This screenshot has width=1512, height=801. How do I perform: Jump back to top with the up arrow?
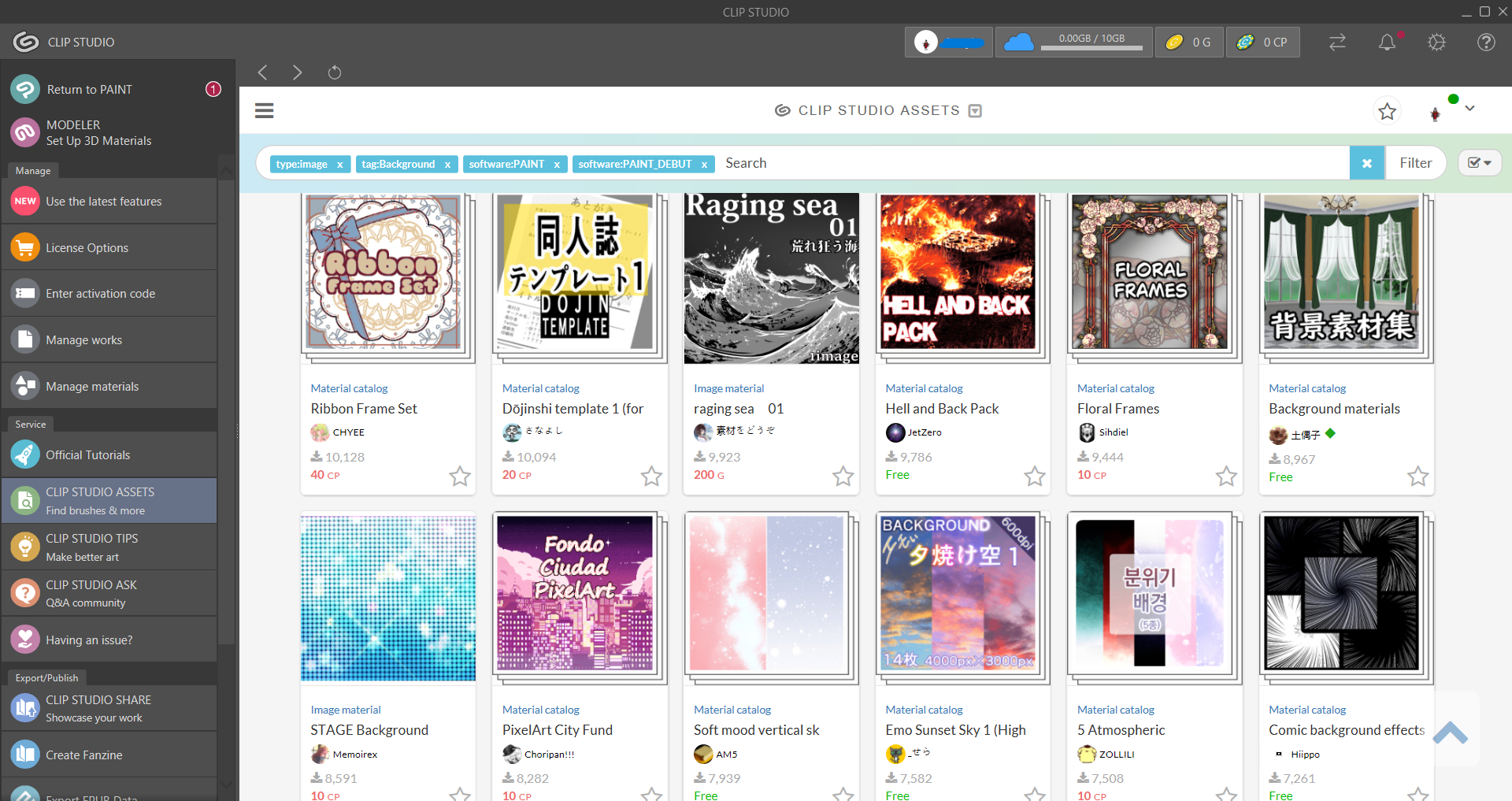[x=1450, y=732]
